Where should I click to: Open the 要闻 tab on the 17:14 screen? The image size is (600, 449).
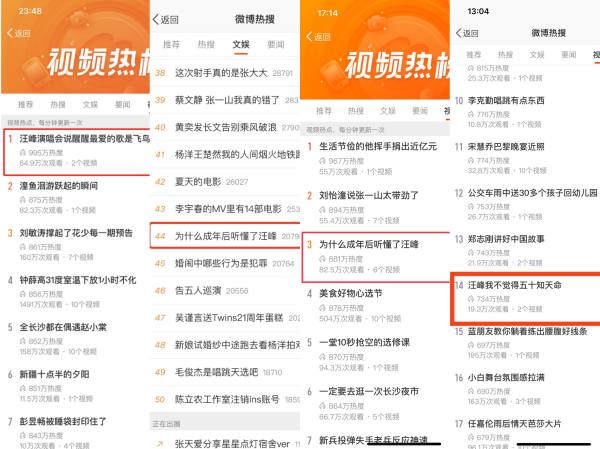click(x=420, y=111)
